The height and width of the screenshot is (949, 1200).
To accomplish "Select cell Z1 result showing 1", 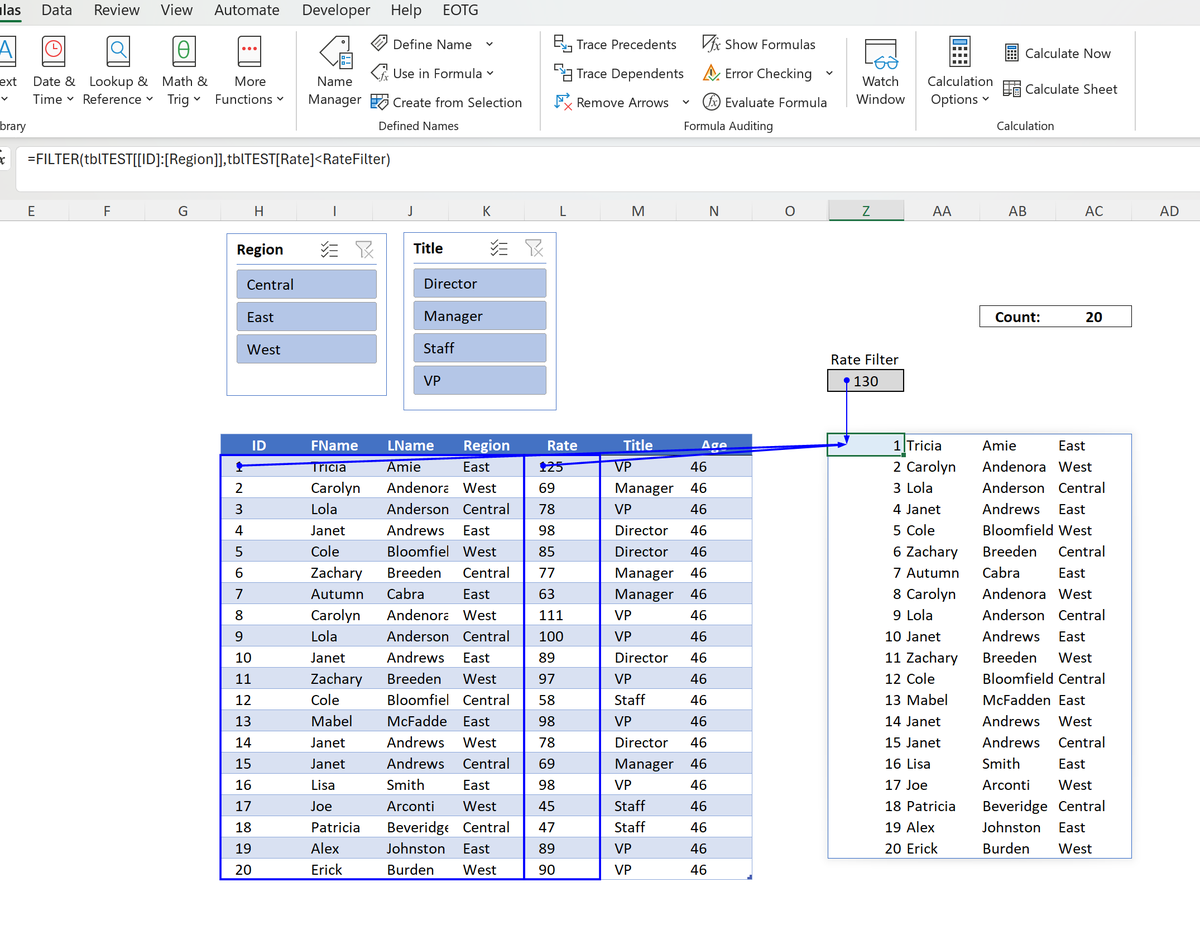I will 866,445.
